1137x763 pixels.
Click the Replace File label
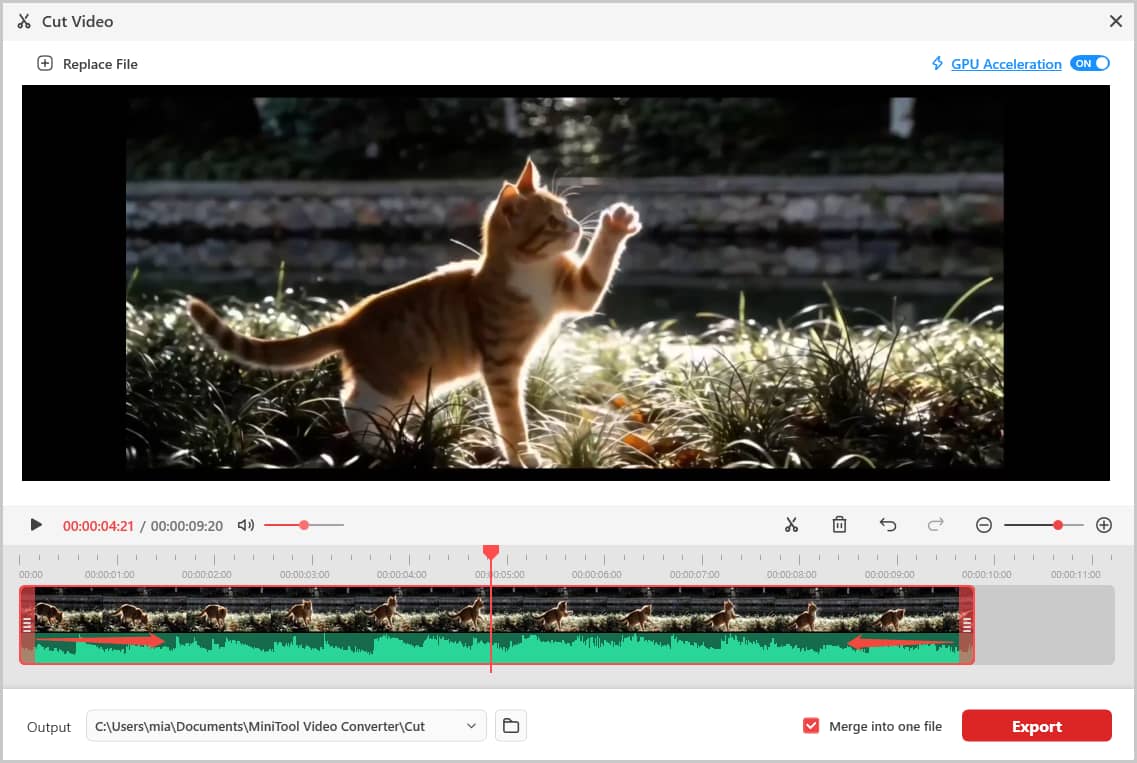pyautogui.click(x=100, y=64)
